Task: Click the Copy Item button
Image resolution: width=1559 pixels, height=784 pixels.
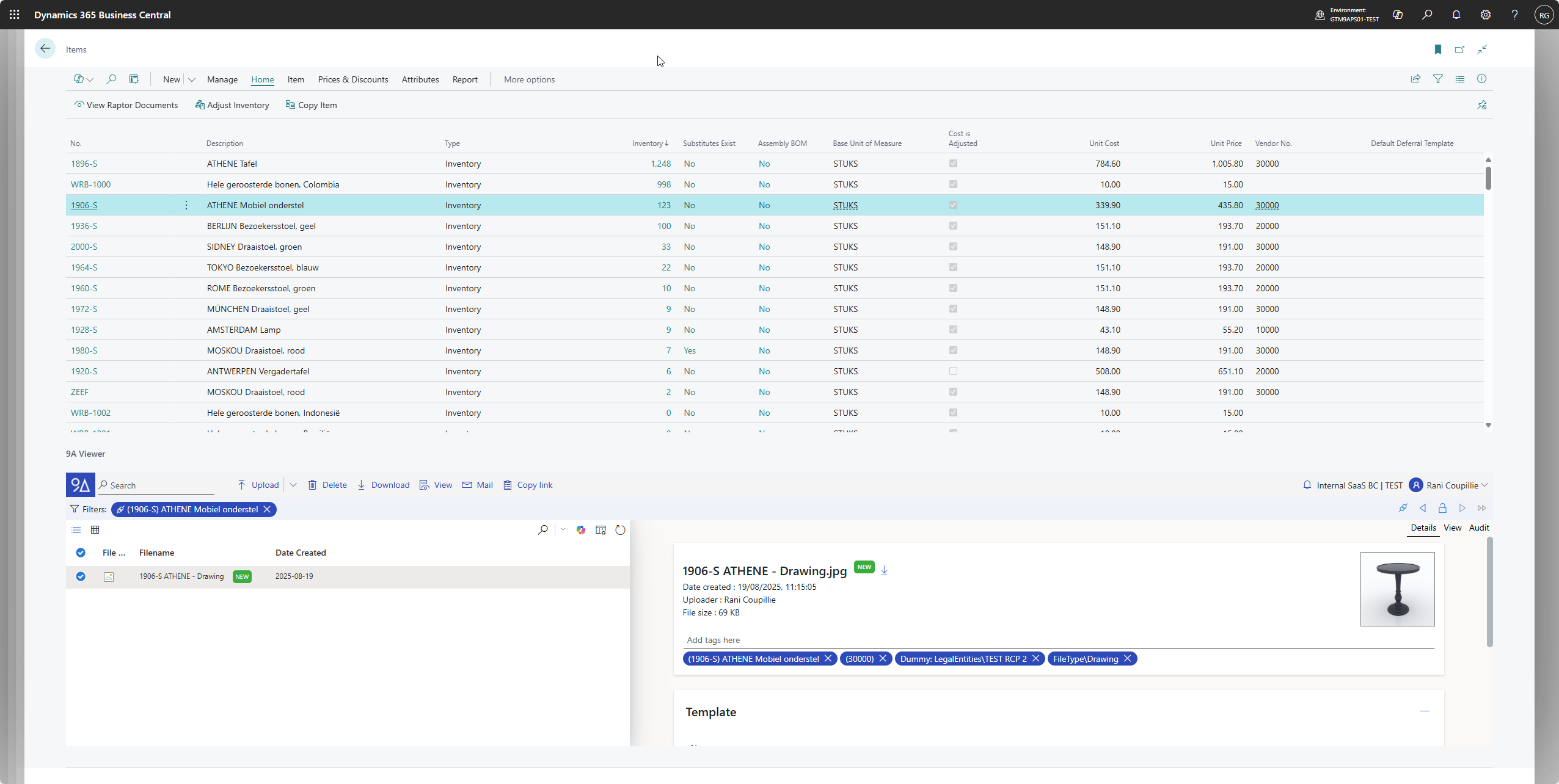Action: (311, 105)
